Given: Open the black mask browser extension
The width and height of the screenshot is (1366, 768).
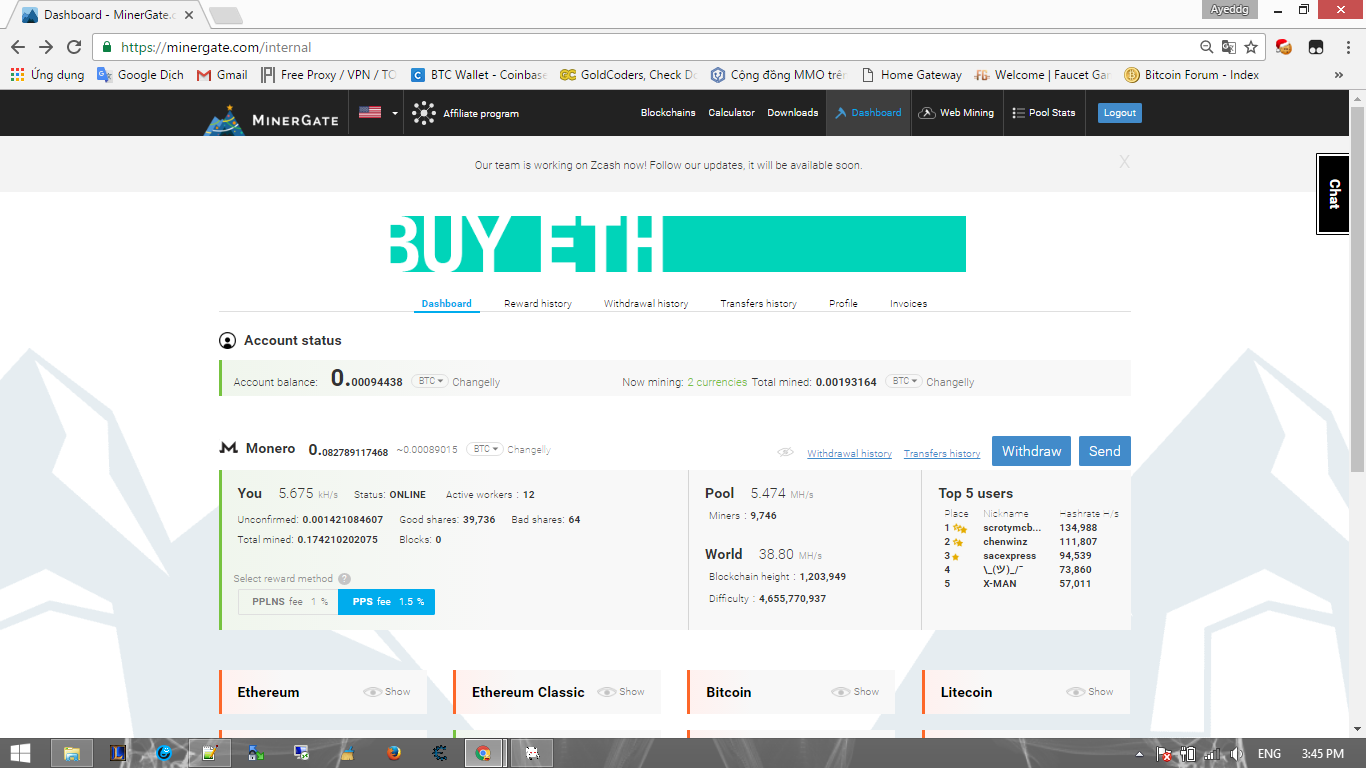Looking at the screenshot, I should [1316, 47].
